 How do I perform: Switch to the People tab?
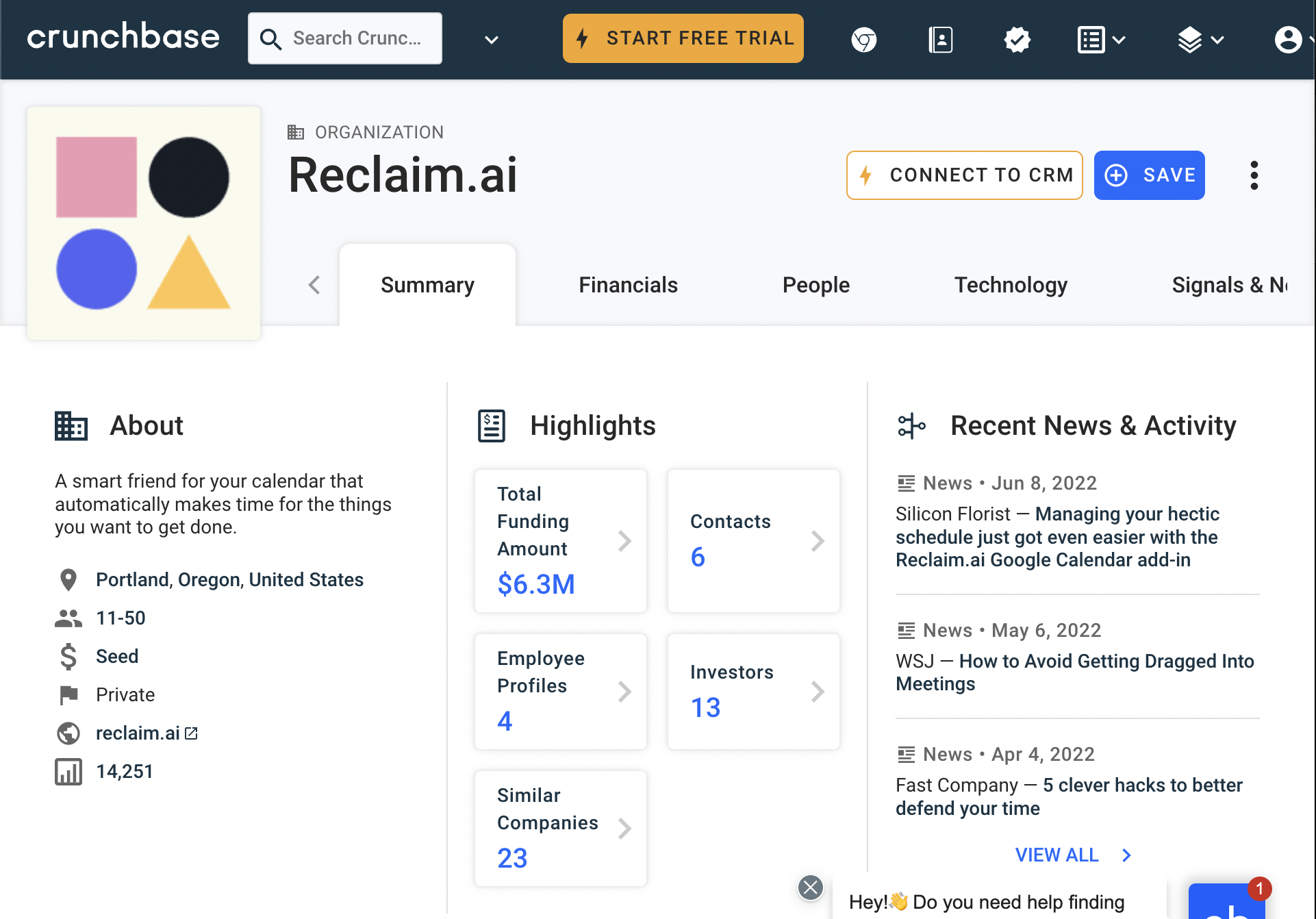pyautogui.click(x=815, y=285)
